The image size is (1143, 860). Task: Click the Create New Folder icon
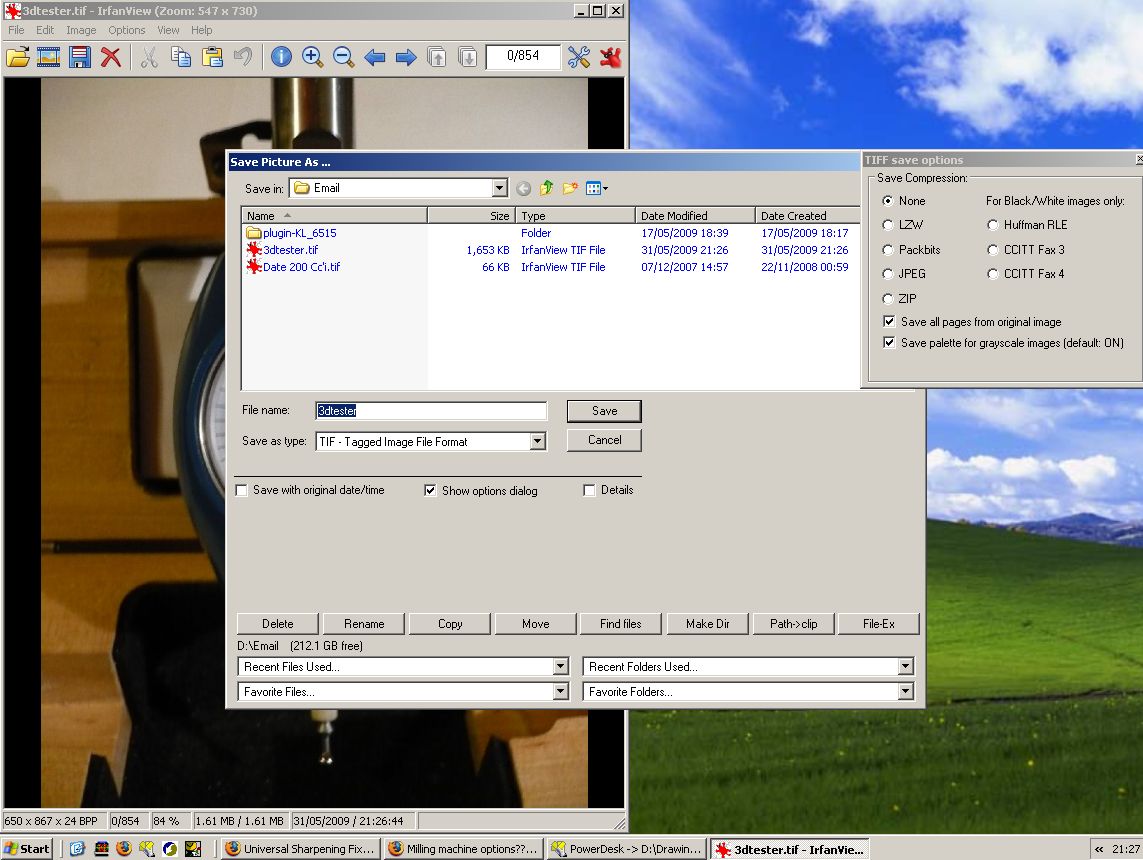point(570,189)
